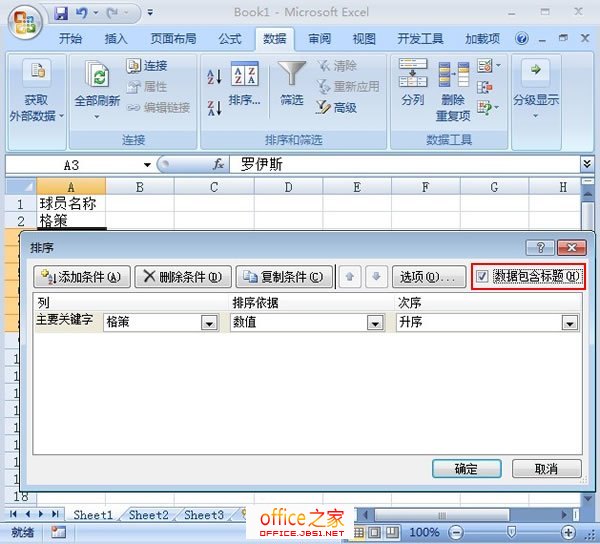Toggle the 数据包含标题 checkbox
This screenshot has width=600, height=544.
(x=484, y=277)
